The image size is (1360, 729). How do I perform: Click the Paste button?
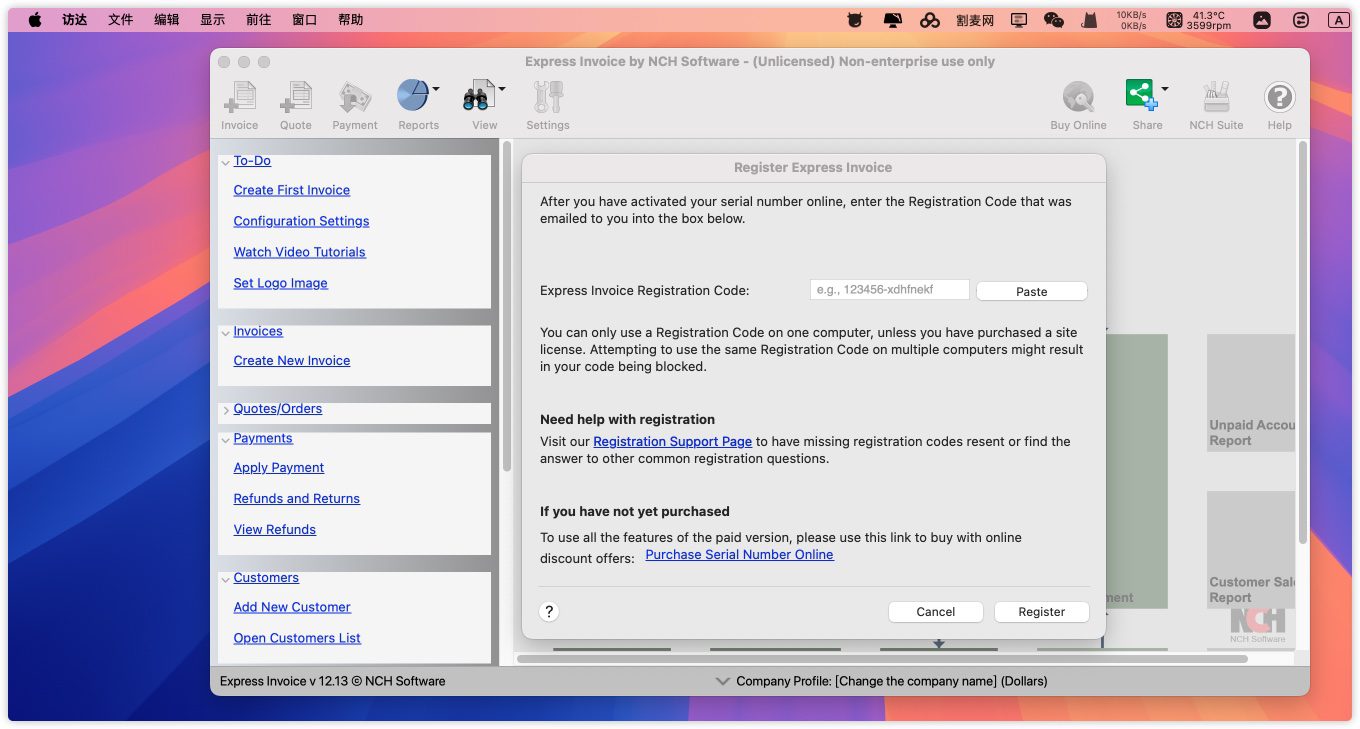[x=1031, y=291]
